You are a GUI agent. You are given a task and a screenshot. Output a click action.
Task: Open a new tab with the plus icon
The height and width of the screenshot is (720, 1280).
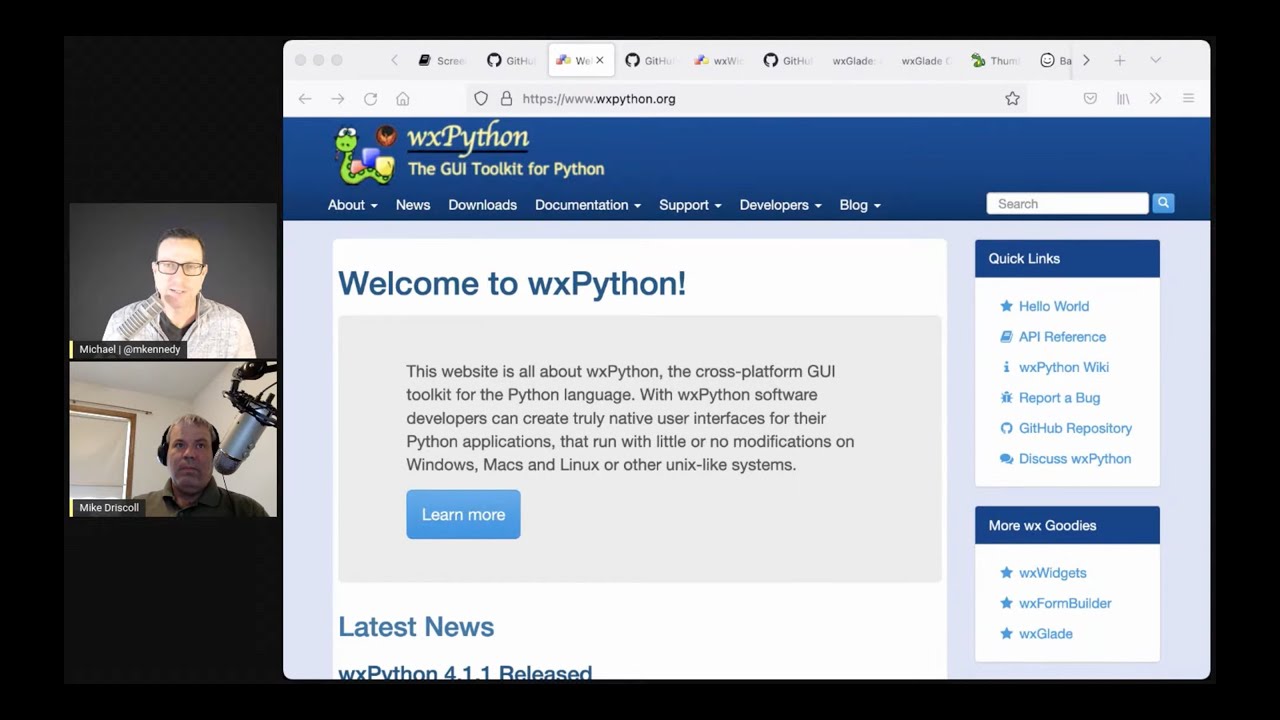point(1120,61)
